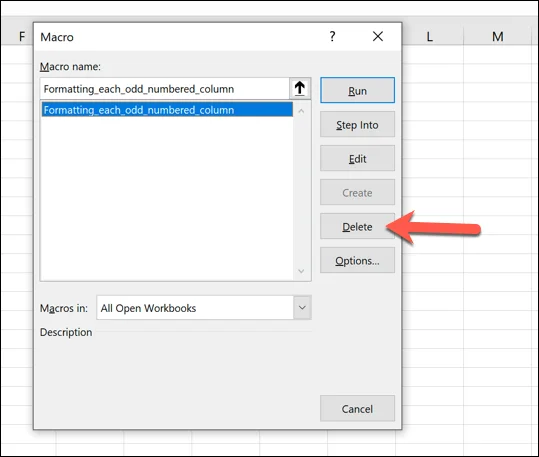
Task: Cancel the Macro dialog
Action: coord(357,409)
